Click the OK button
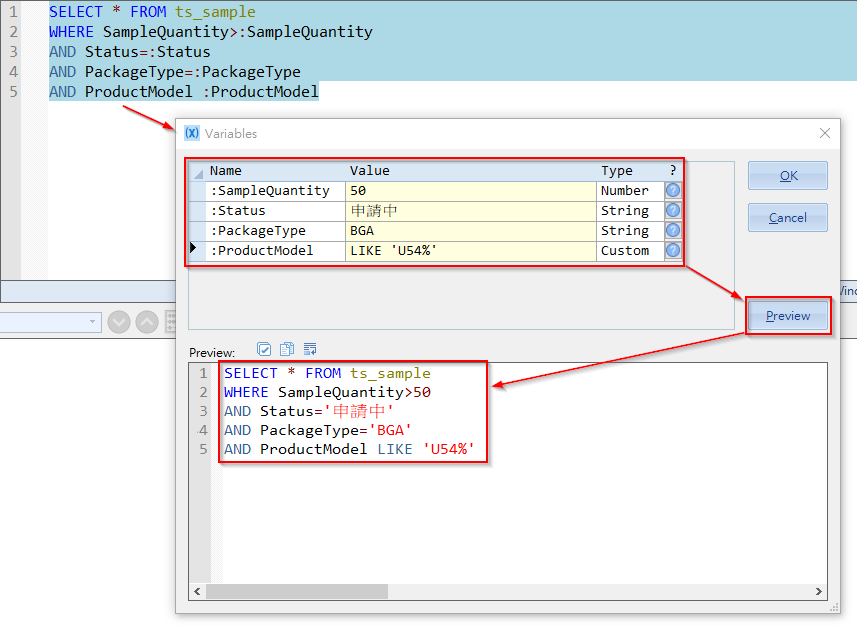857x629 pixels. point(788,175)
